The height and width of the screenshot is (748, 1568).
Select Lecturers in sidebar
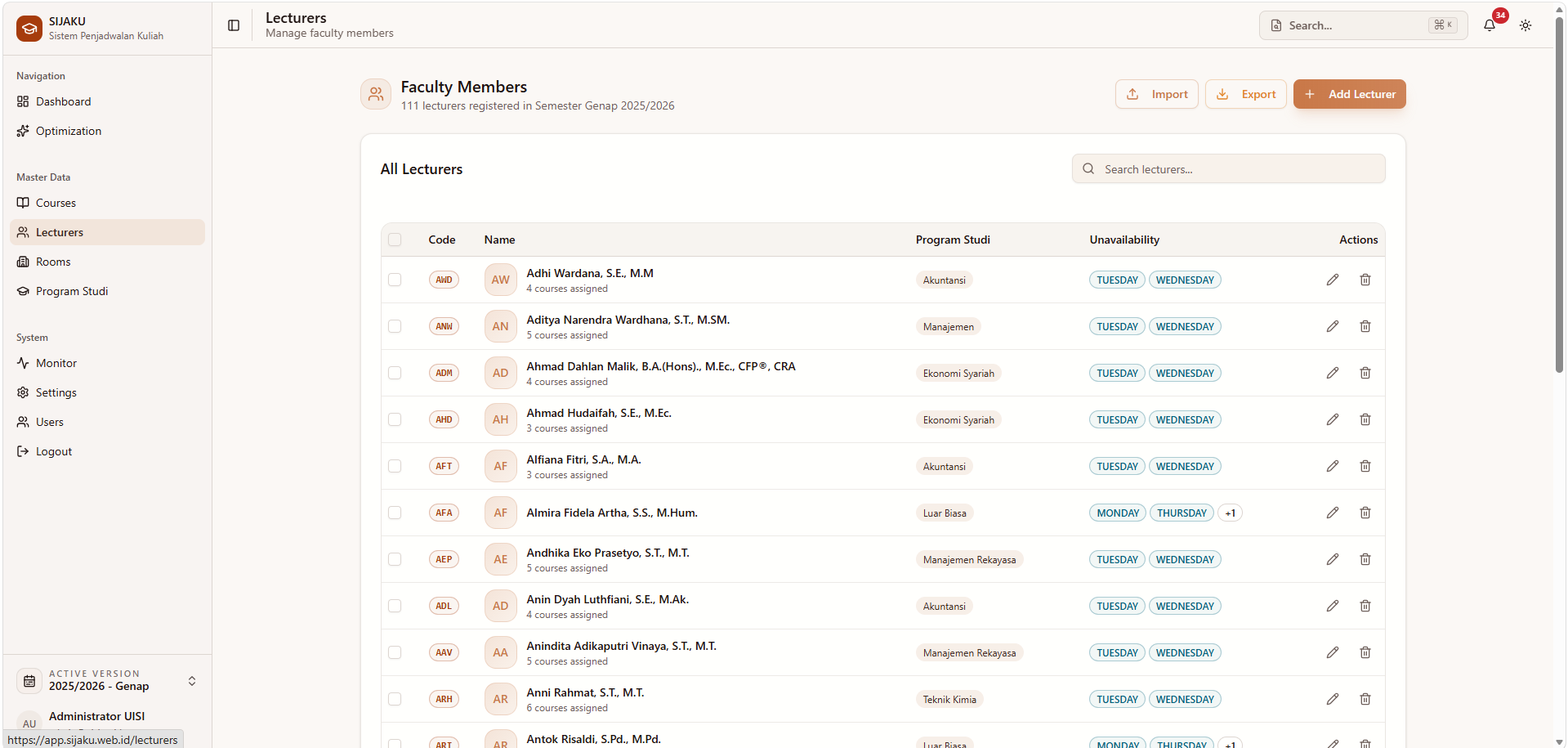107,232
